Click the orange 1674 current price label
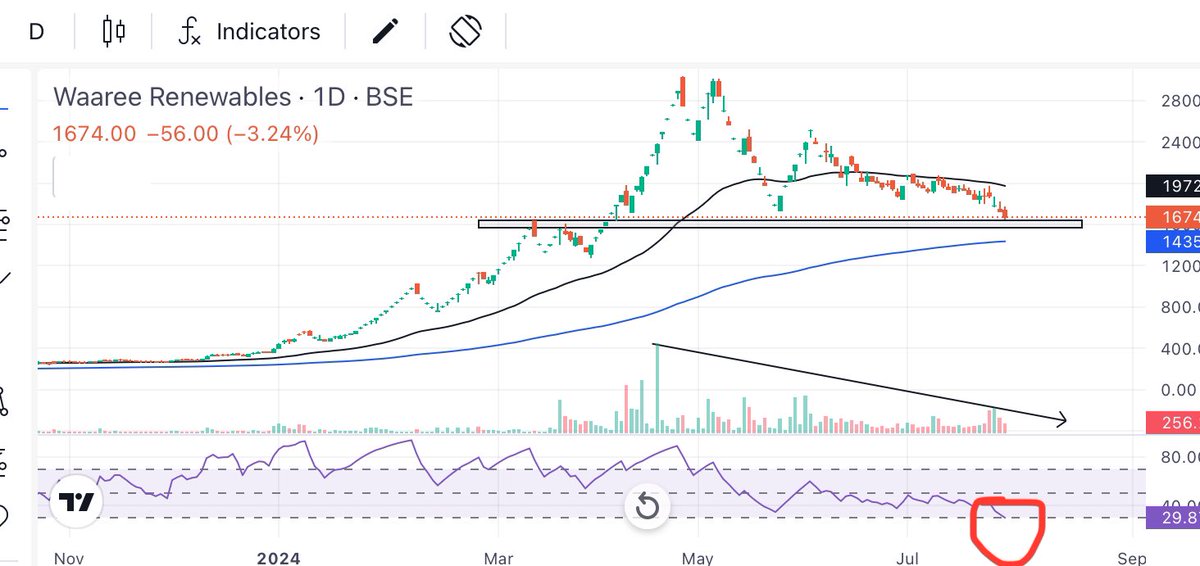Image resolution: width=1200 pixels, height=566 pixels. click(x=1172, y=217)
